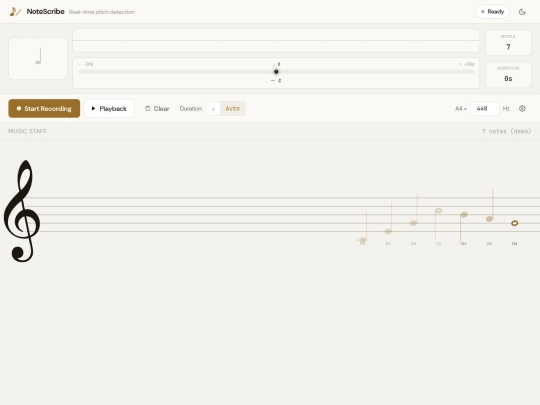Viewport: 540px width, 405px height.
Task: Select the hollow half note fourth on staff
Action: tap(438, 210)
